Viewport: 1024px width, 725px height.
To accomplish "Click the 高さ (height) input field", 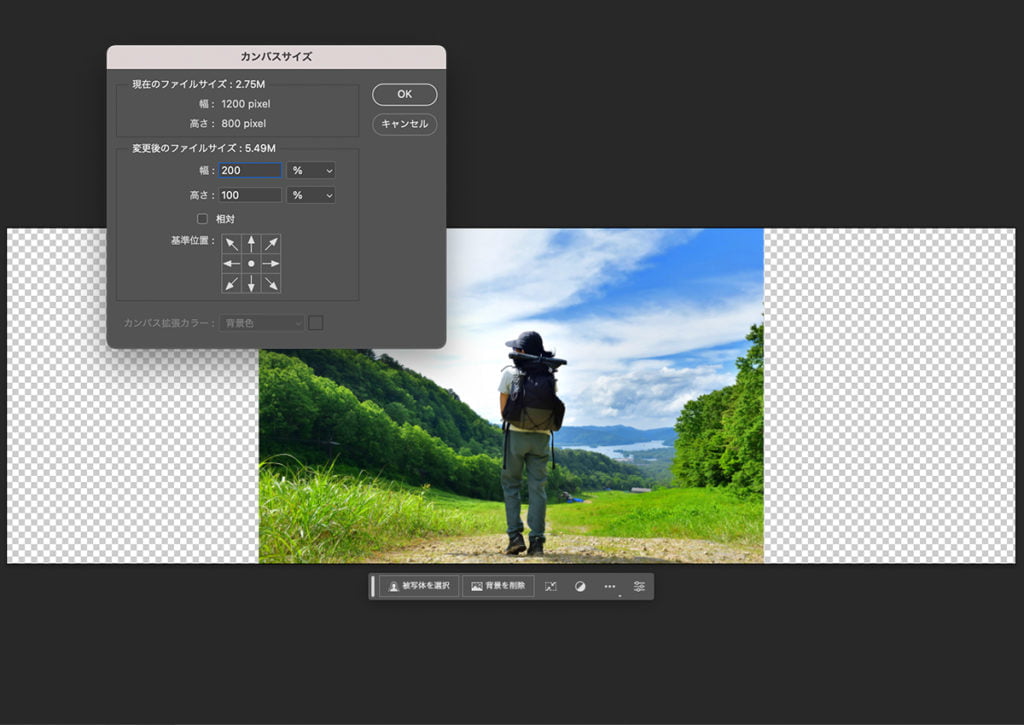I will (x=250, y=196).
